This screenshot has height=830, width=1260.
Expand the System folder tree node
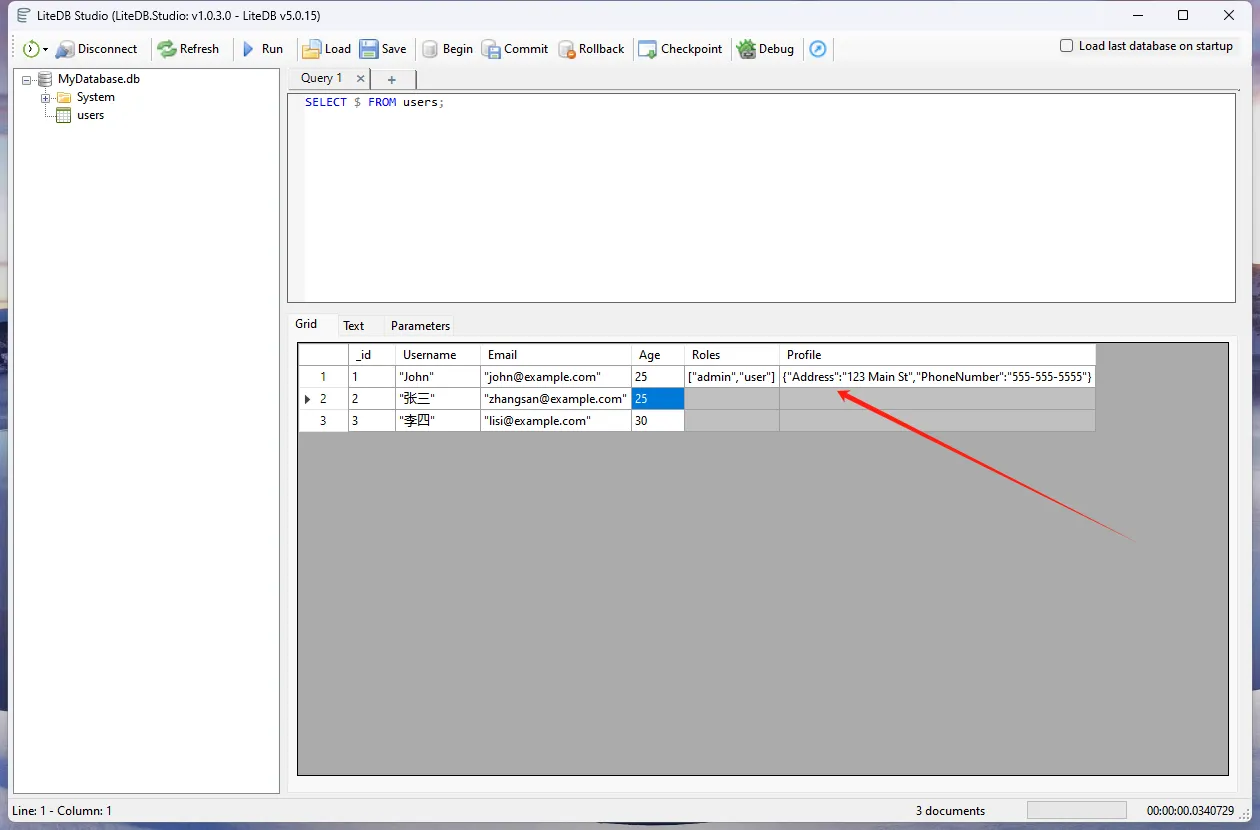45,98
